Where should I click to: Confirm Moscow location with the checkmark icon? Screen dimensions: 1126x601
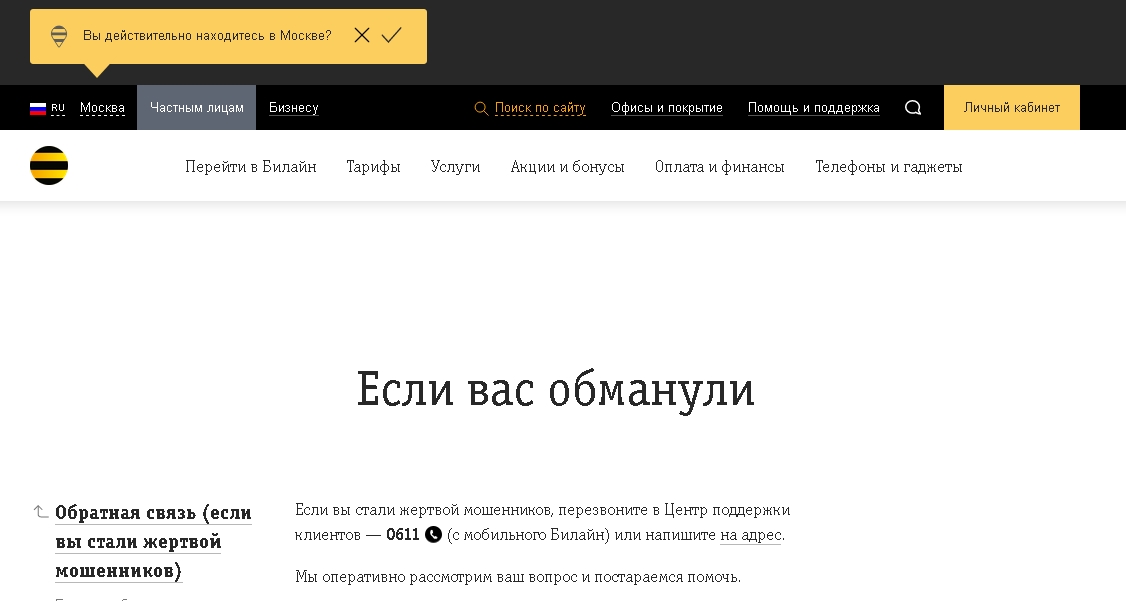391,35
